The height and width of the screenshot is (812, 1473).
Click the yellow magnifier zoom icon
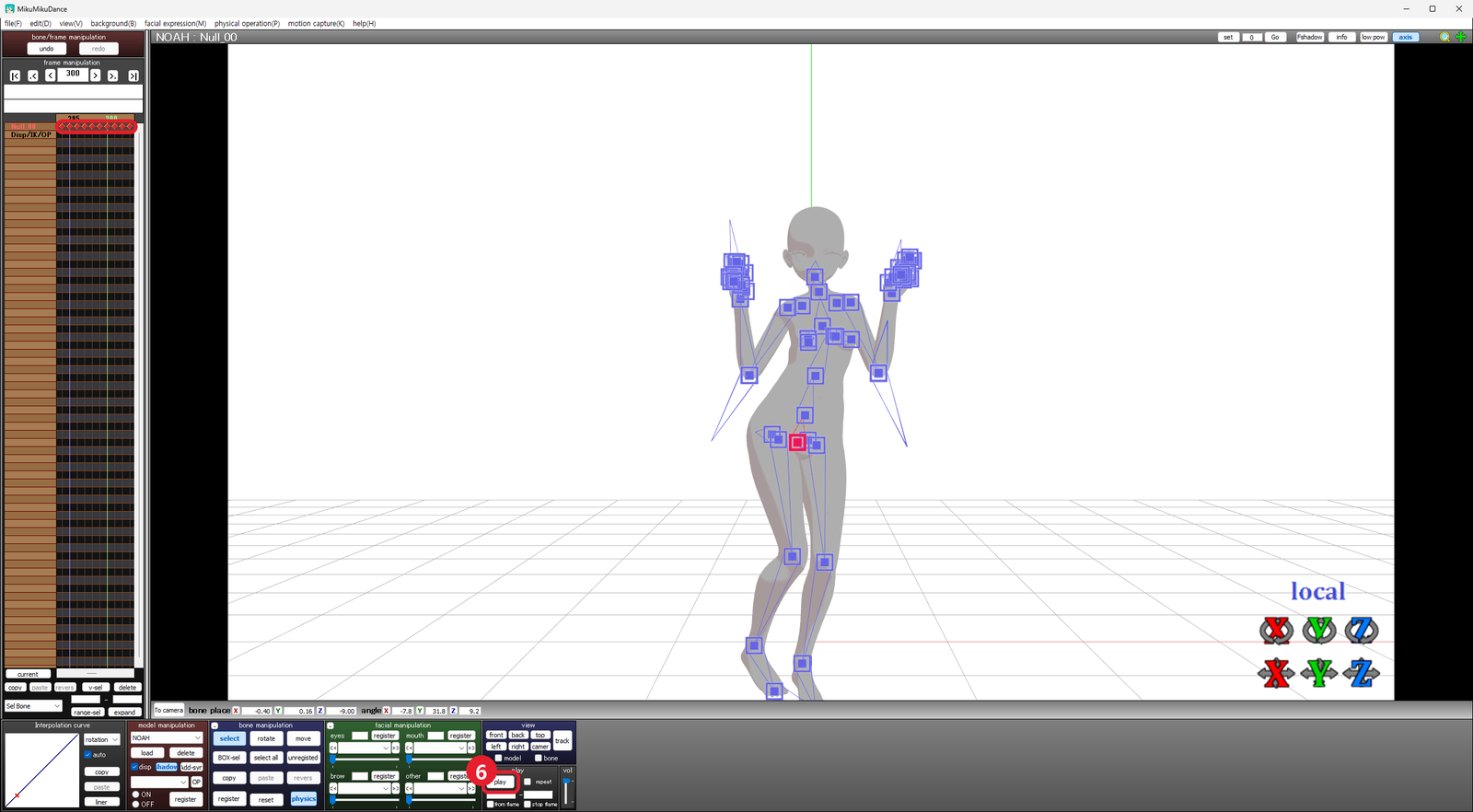click(x=1445, y=37)
